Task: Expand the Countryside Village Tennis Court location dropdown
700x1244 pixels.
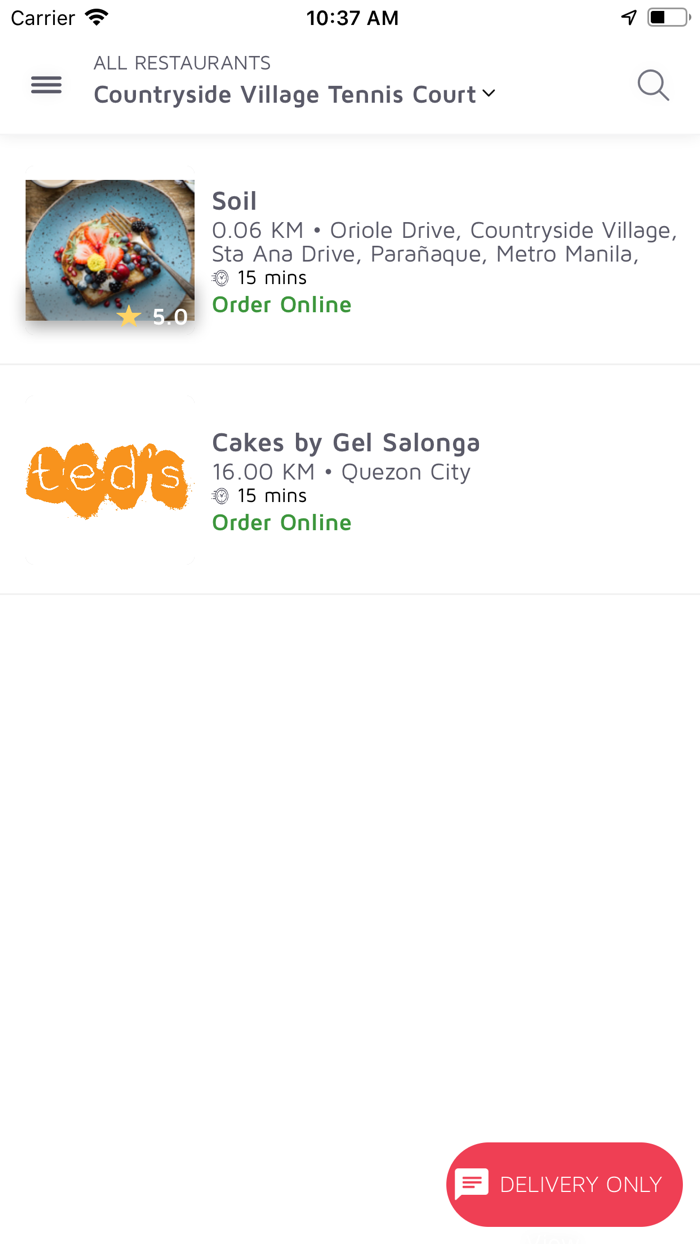Action: (487, 94)
